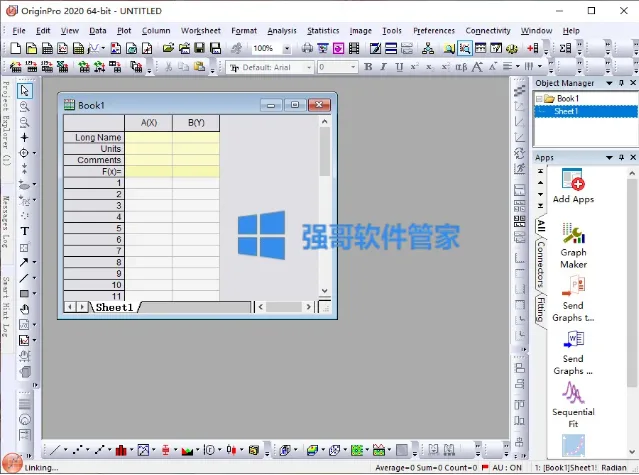Toggle pin on Object Manager panel
This screenshot has width=639, height=475.
[x=621, y=83]
